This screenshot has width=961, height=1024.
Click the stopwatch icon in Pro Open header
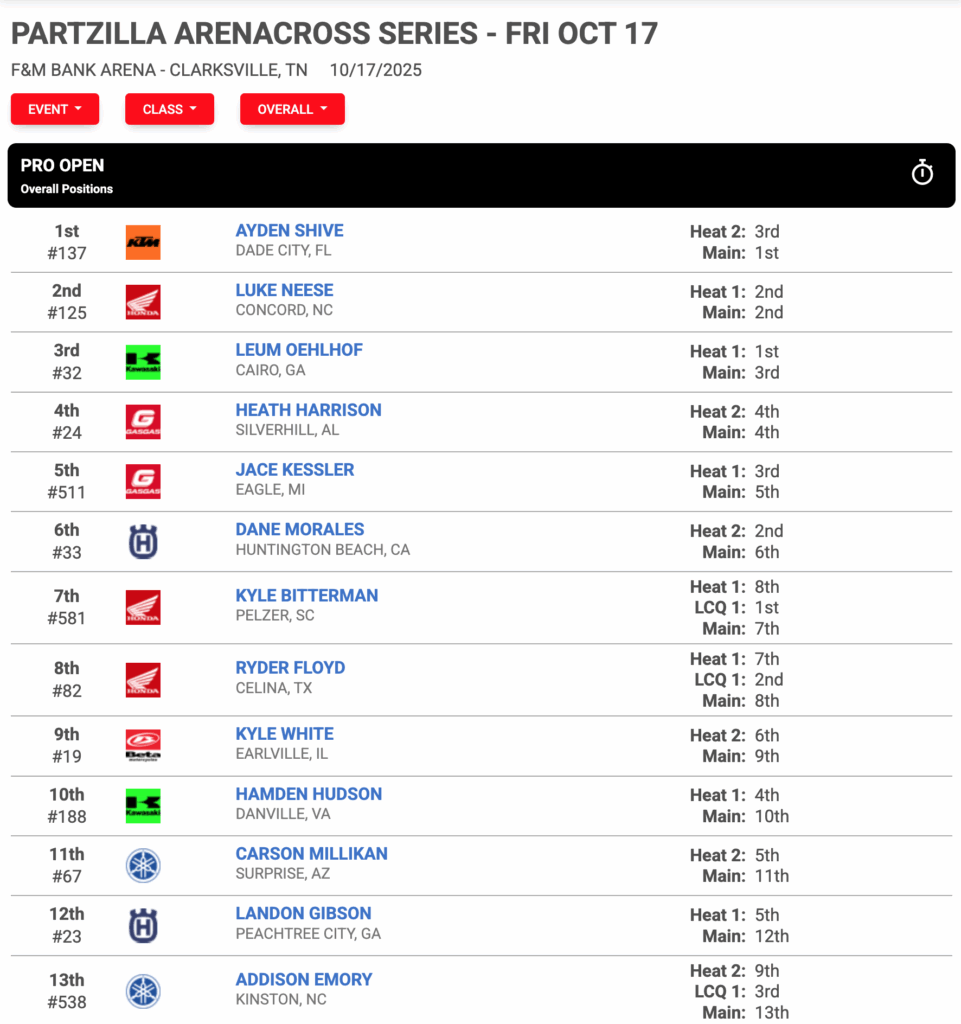coord(922,173)
